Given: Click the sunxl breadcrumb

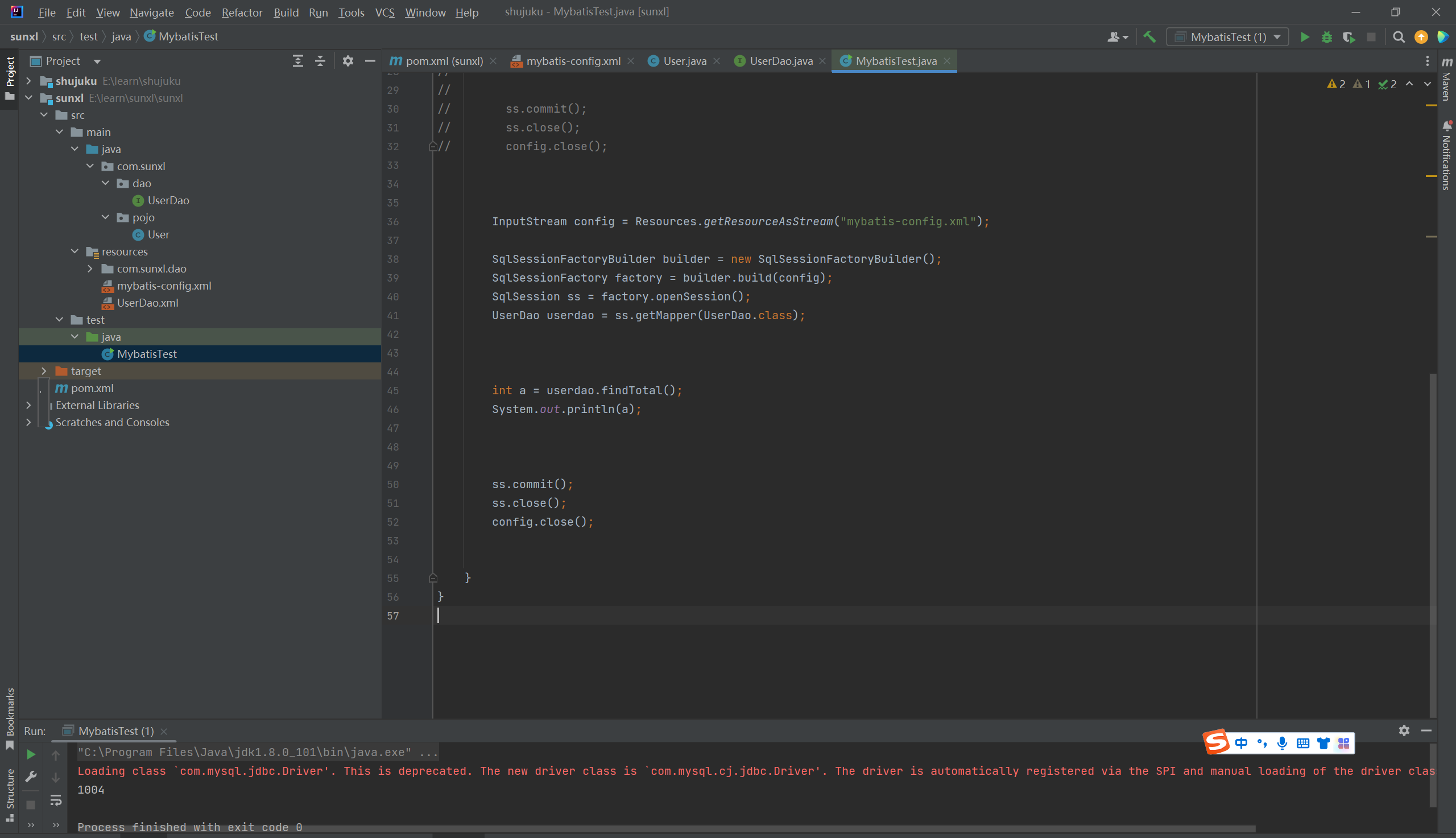Looking at the screenshot, I should (x=23, y=37).
